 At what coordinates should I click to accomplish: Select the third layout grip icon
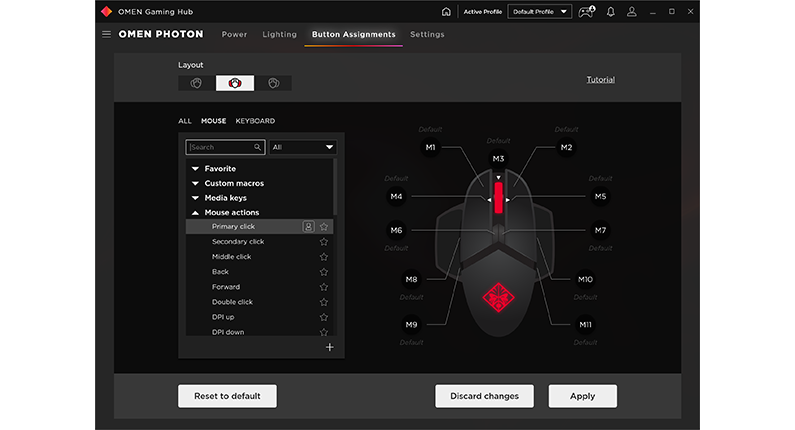point(273,83)
